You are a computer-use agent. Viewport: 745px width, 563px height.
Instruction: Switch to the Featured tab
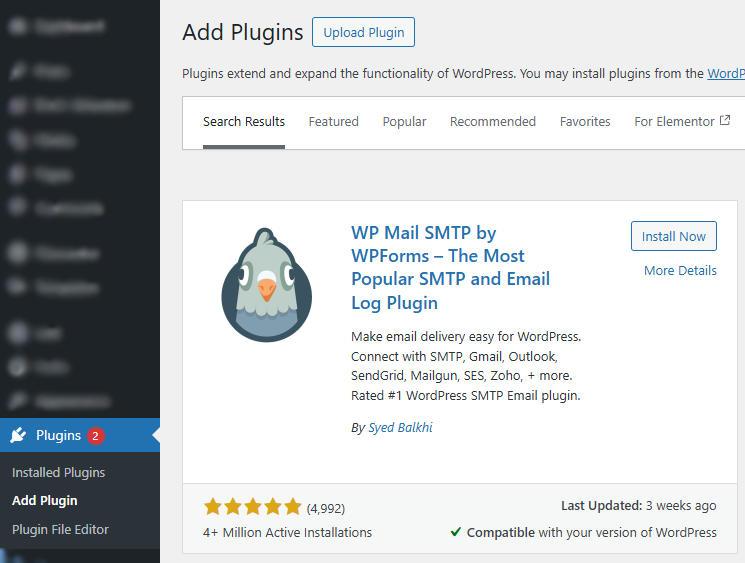(333, 122)
